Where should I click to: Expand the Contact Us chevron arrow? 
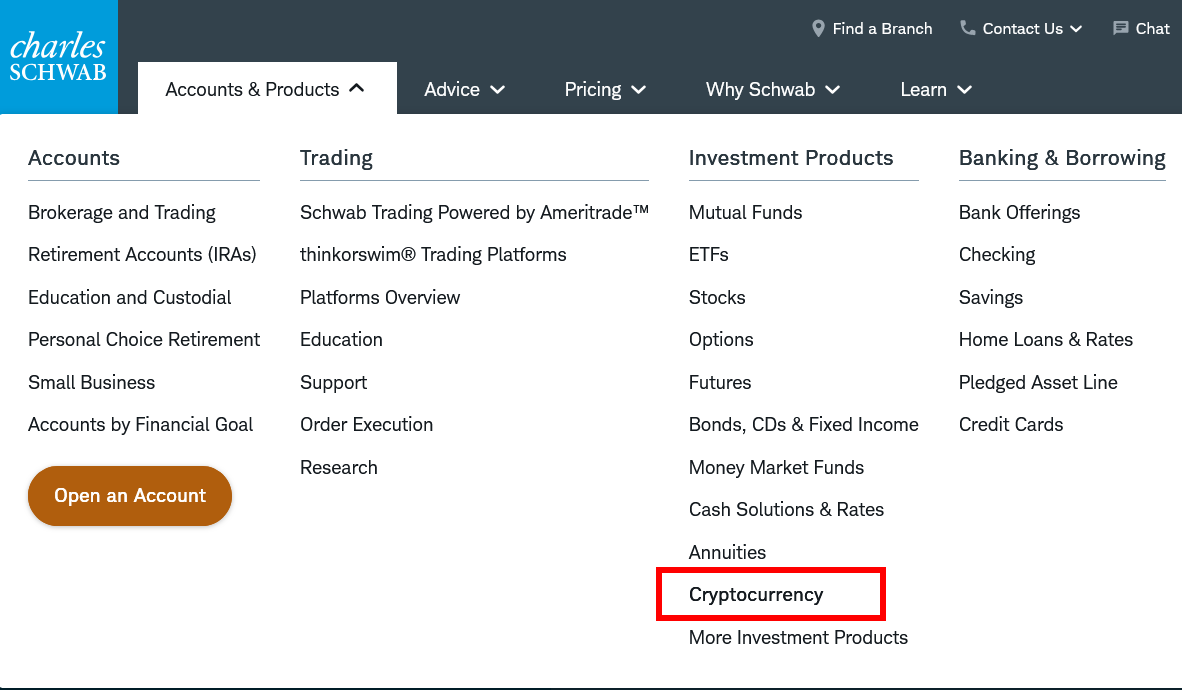(x=1076, y=29)
